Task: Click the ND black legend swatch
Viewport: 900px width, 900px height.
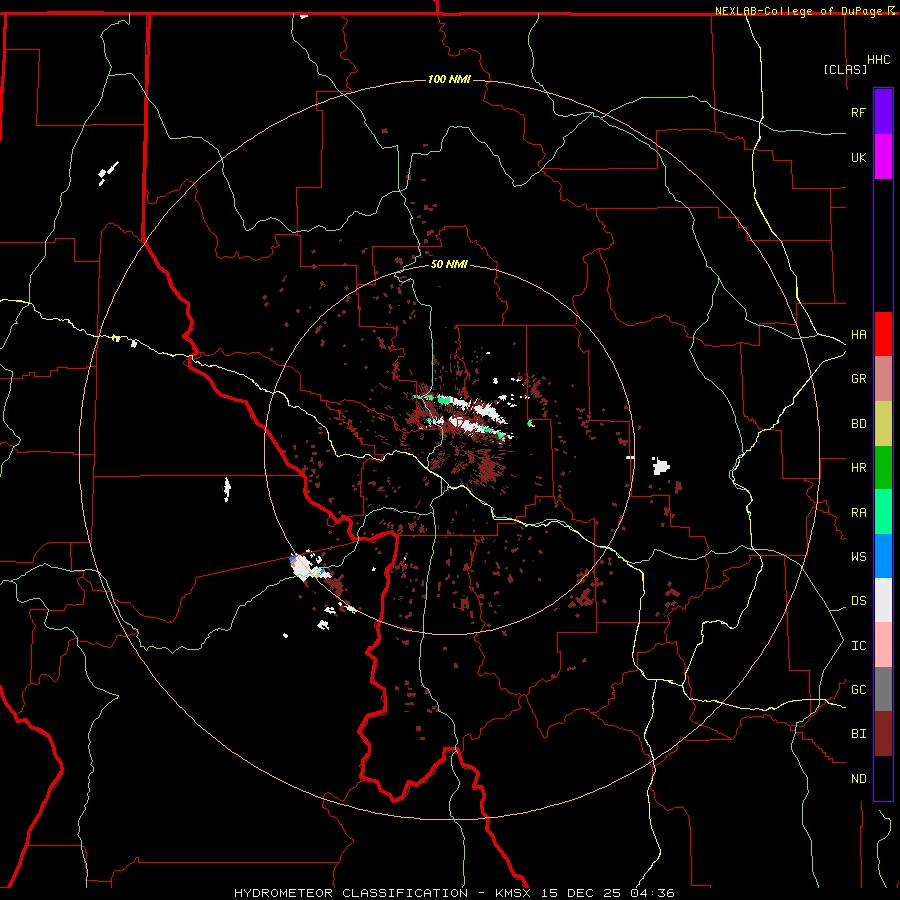Action: pos(883,778)
